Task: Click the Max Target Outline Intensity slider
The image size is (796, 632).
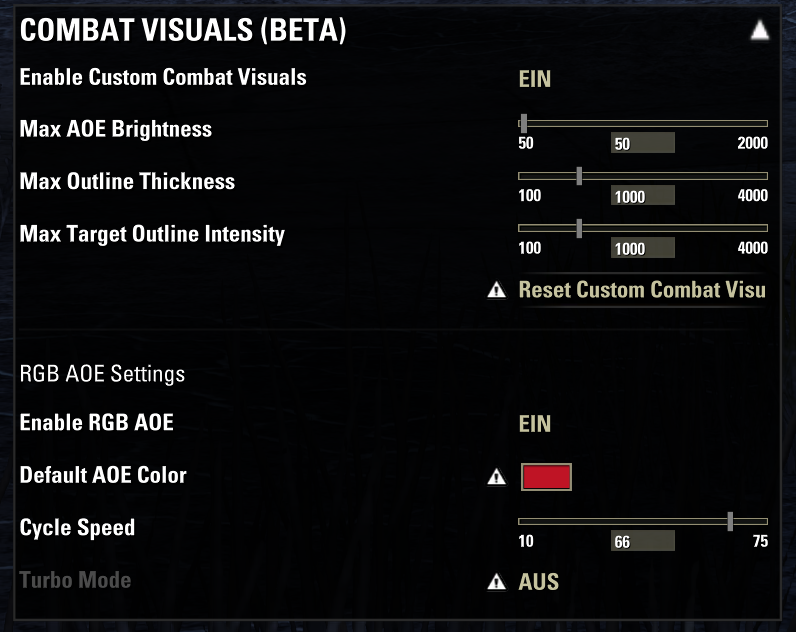Action: tap(643, 228)
